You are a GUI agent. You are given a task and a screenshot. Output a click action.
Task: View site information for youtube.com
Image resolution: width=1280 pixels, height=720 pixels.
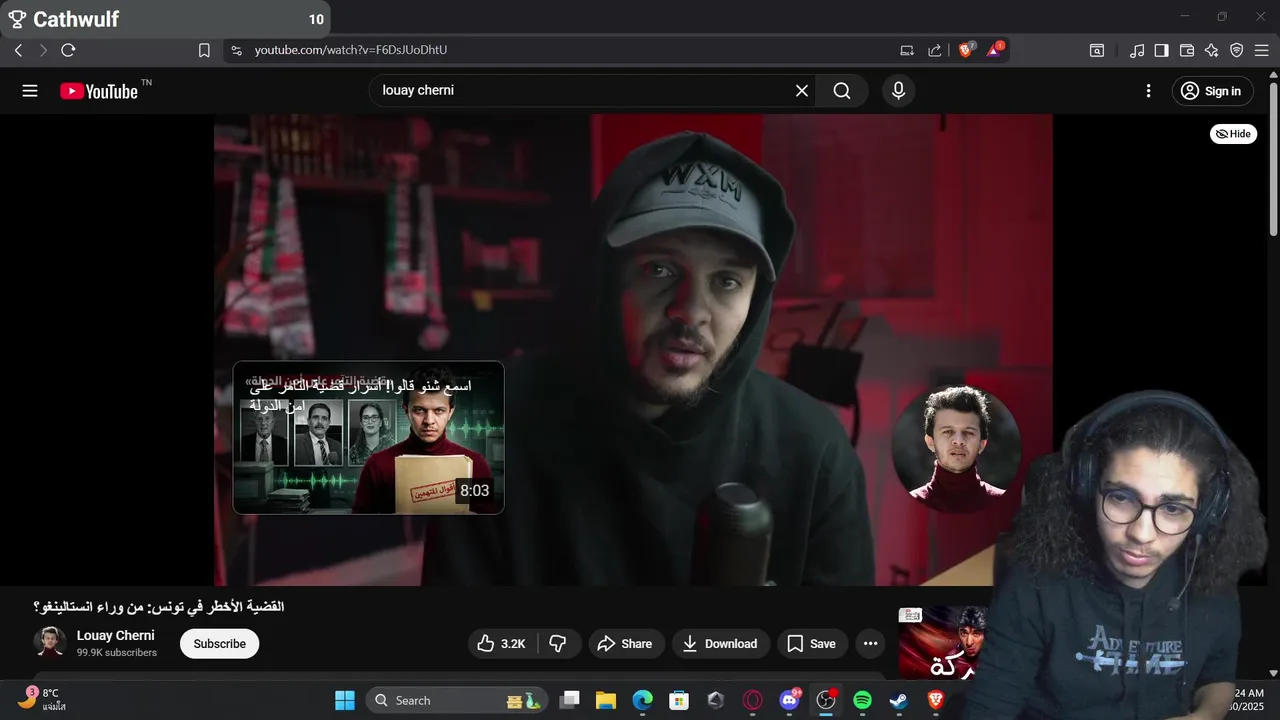tap(236, 50)
